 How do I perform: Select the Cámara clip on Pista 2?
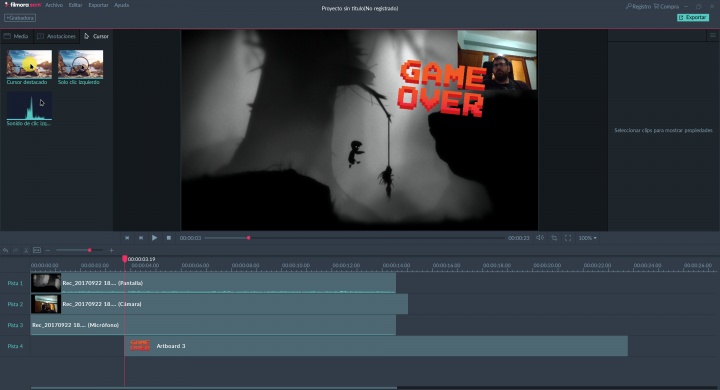[x=219, y=304]
